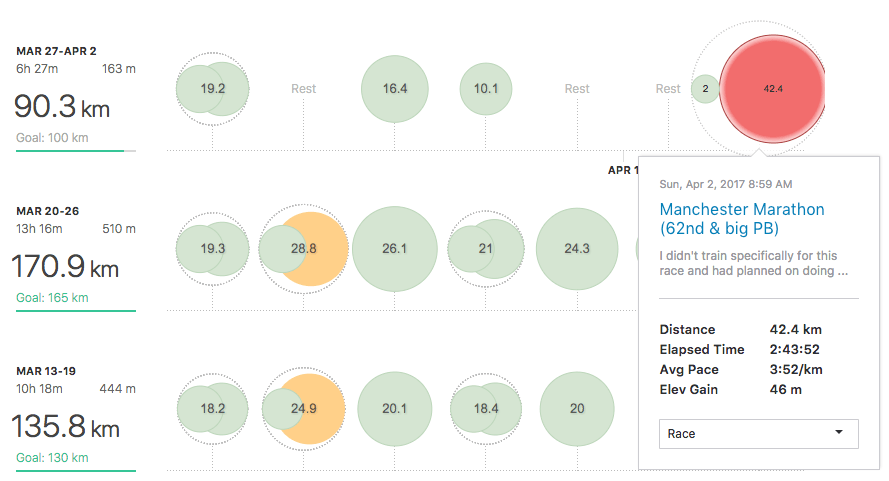Select the small 2 km activity bubble
889x481 pixels.
705,89
